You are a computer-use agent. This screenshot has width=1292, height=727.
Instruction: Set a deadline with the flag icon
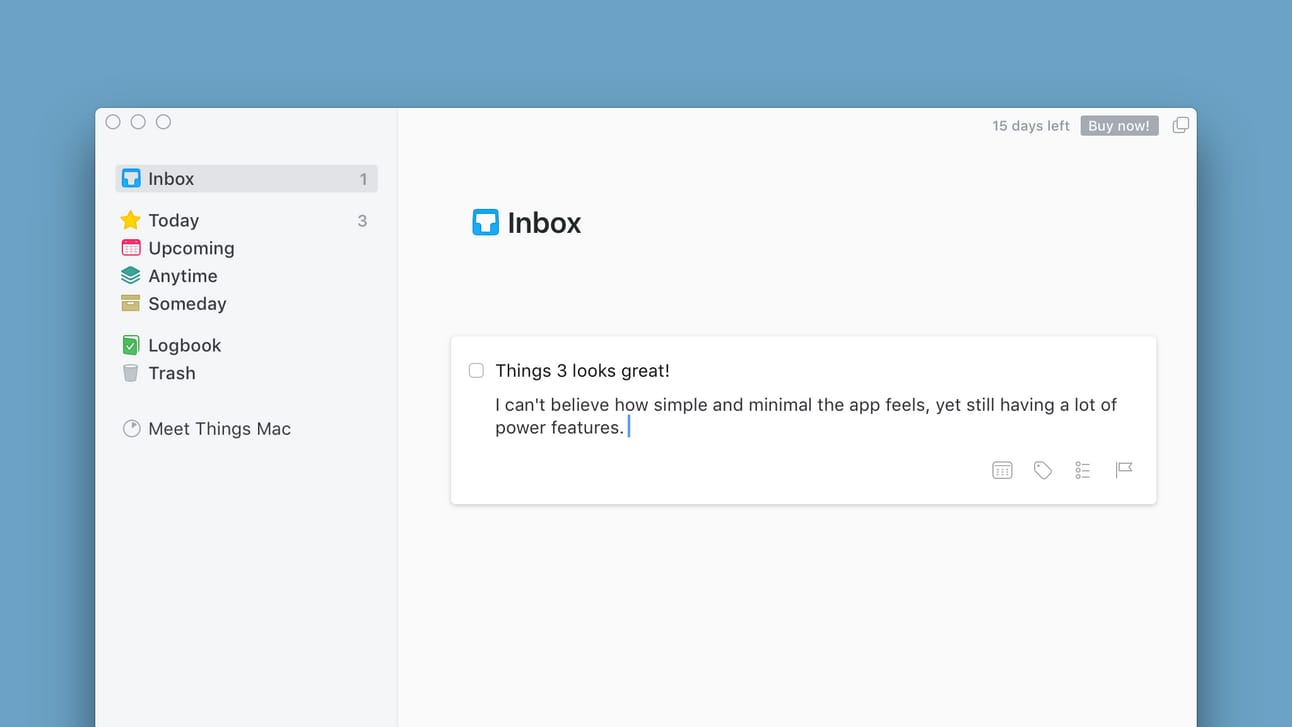coord(1124,470)
